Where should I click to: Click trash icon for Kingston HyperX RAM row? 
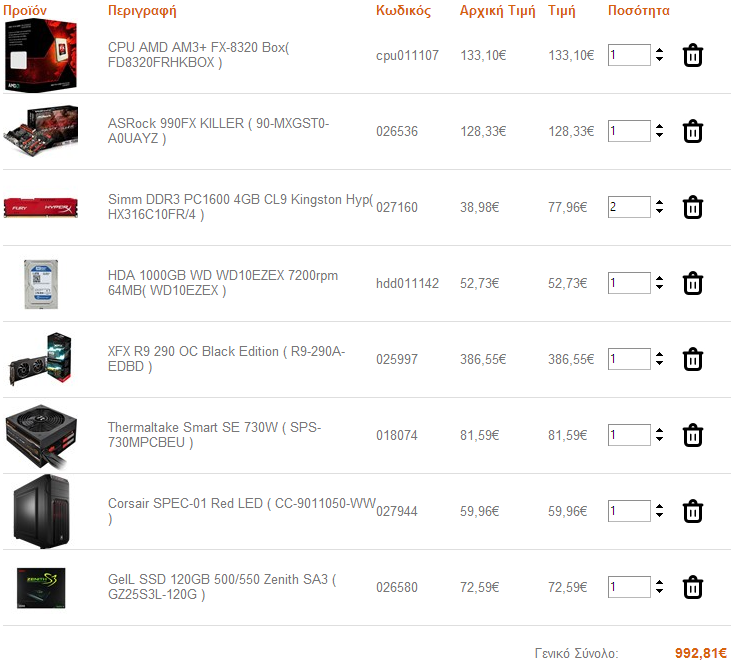[692, 208]
